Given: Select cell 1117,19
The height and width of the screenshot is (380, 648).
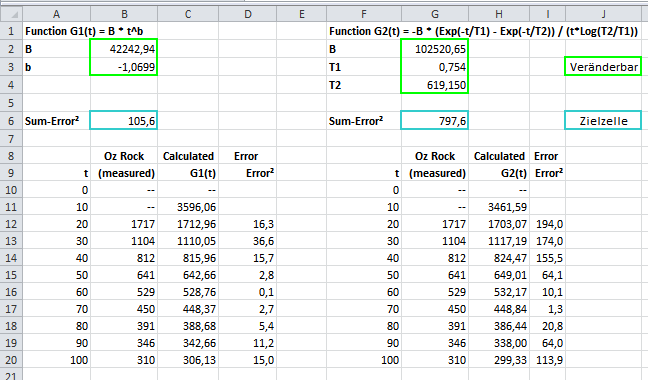Looking at the screenshot, I should click(499, 241).
